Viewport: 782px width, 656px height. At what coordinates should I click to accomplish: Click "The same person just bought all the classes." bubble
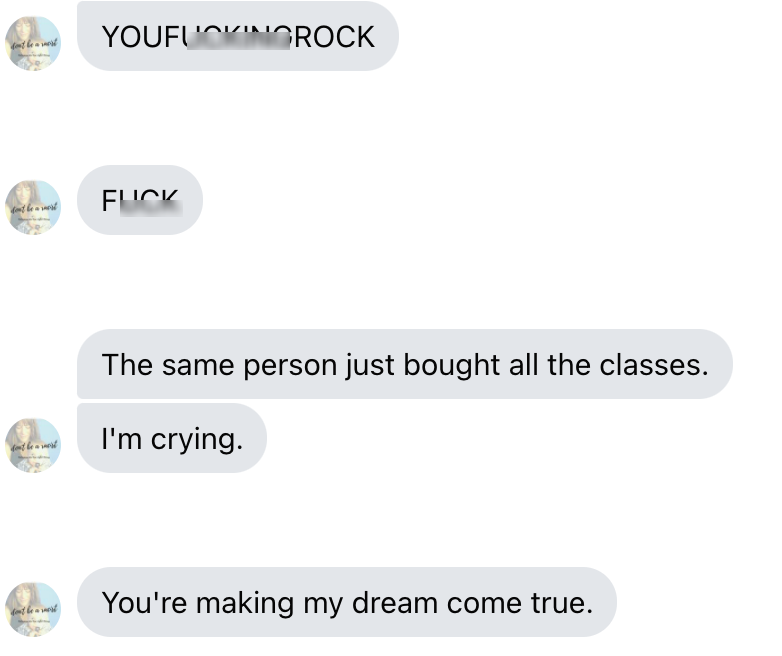point(404,364)
